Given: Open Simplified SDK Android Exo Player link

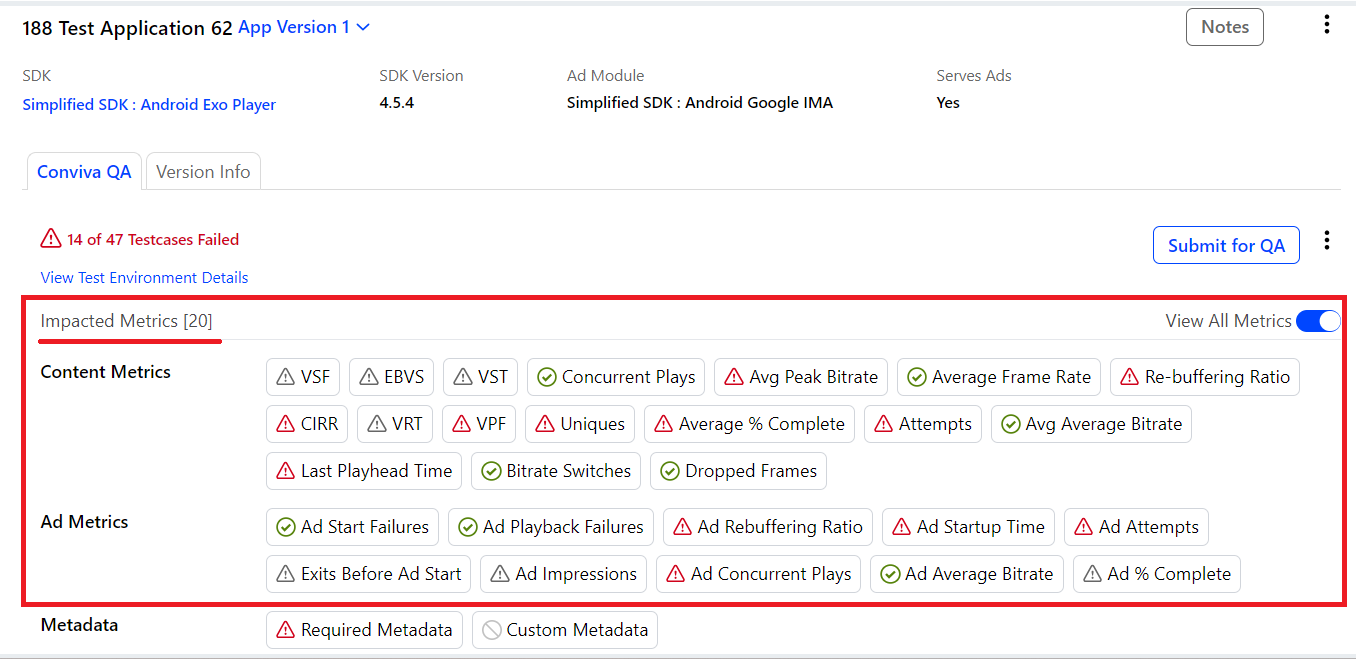Looking at the screenshot, I should (x=149, y=104).
